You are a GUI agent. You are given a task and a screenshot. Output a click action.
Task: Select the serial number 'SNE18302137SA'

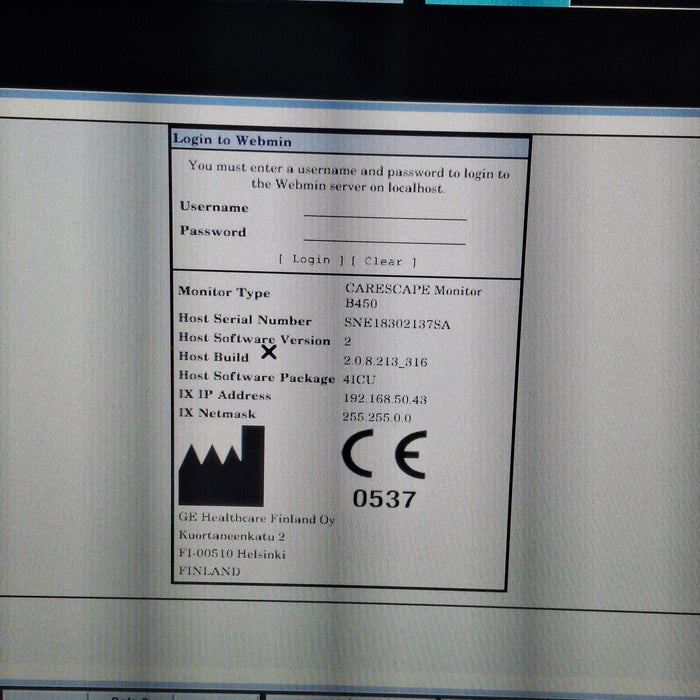397,323
